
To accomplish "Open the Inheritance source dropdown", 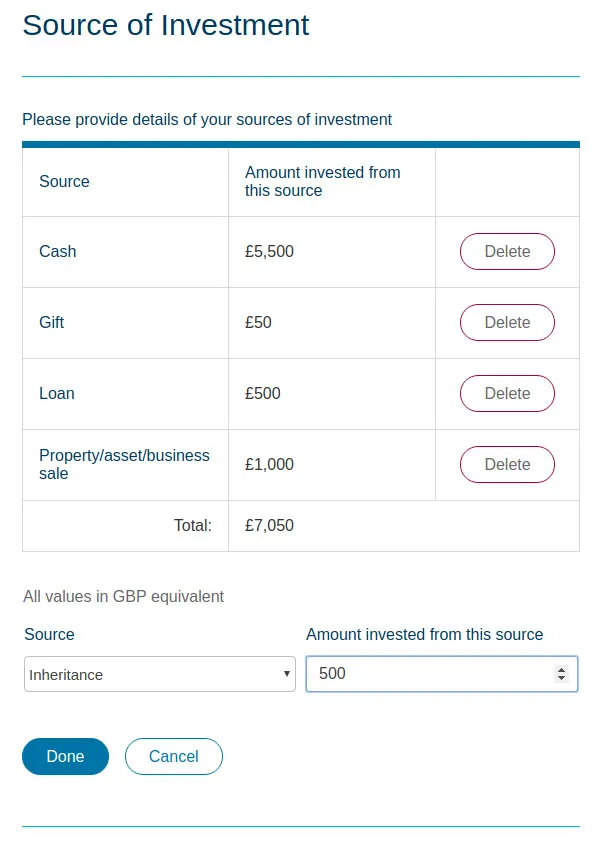I will [160, 674].
